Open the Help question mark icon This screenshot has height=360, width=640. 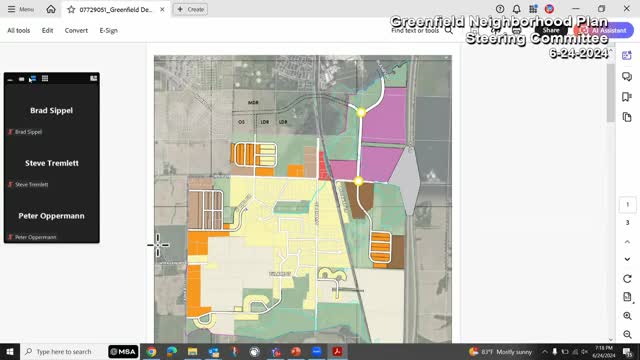point(500,9)
